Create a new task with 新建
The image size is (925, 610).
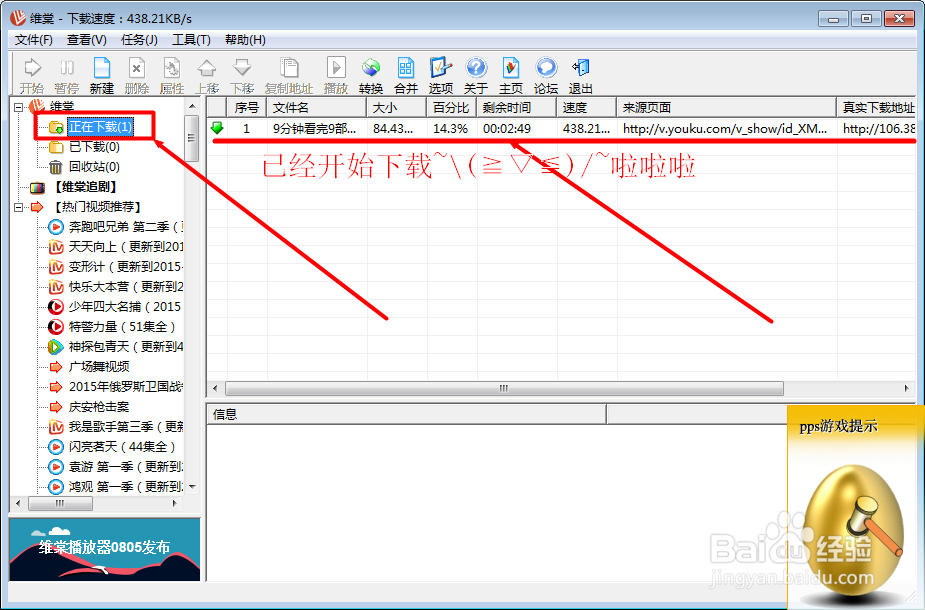tap(101, 76)
